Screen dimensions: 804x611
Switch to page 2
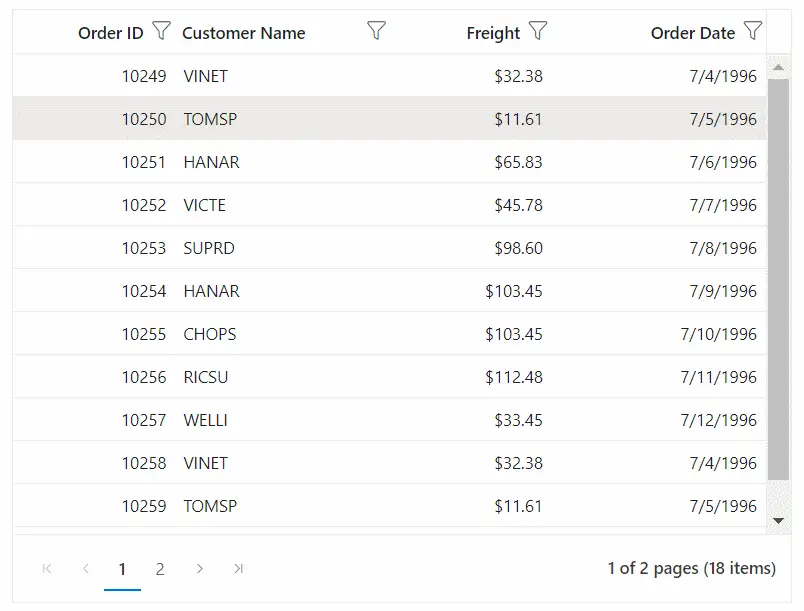(x=160, y=568)
